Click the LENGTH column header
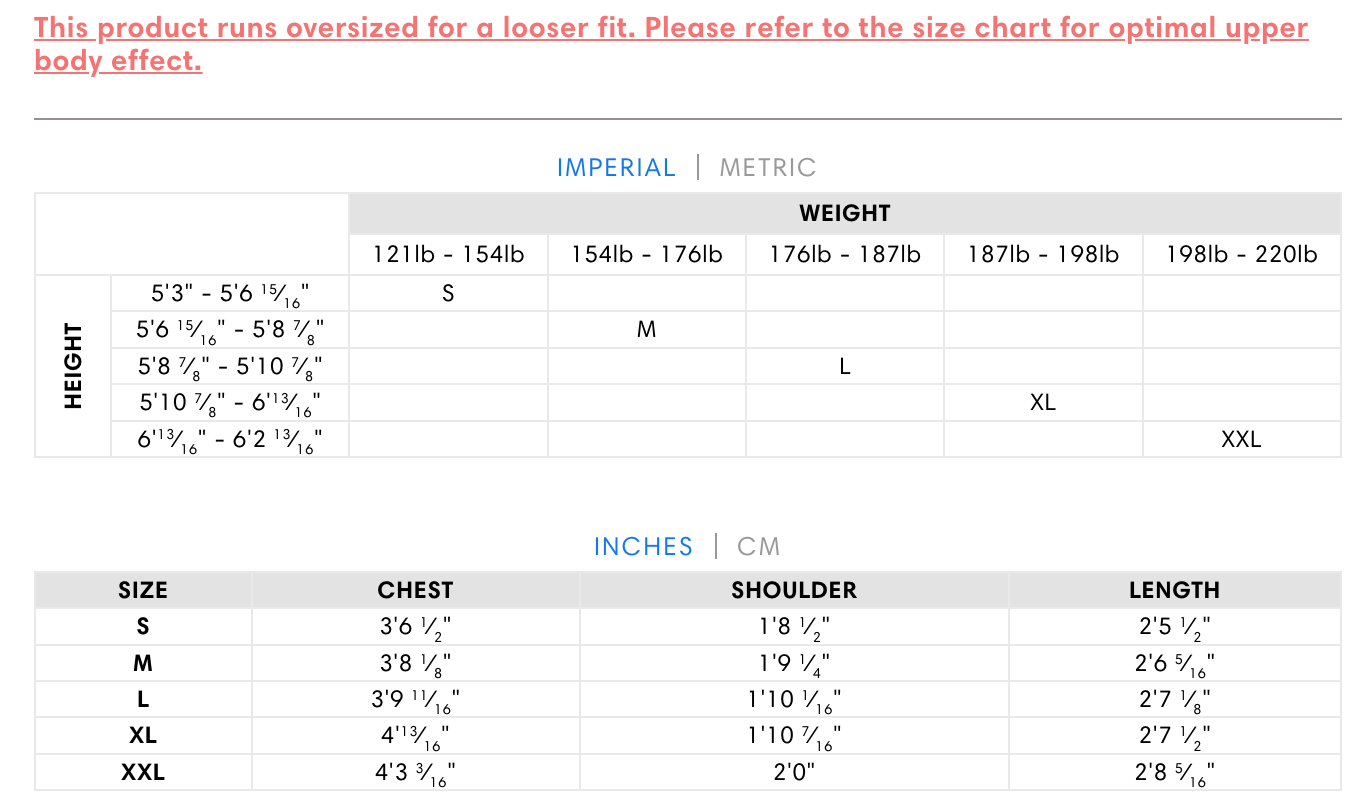 [x=1174, y=590]
